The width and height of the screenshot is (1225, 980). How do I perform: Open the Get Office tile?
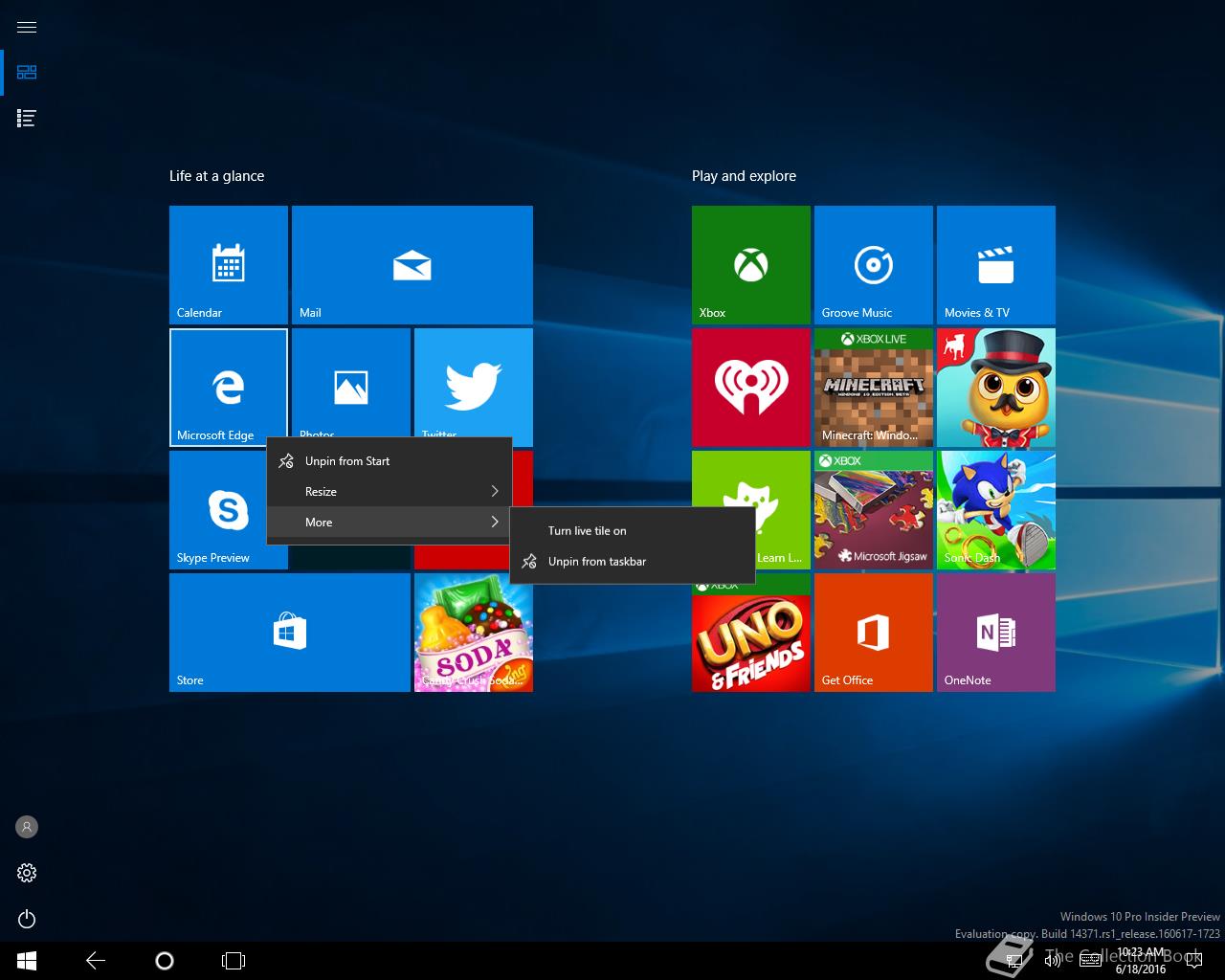[x=874, y=633]
